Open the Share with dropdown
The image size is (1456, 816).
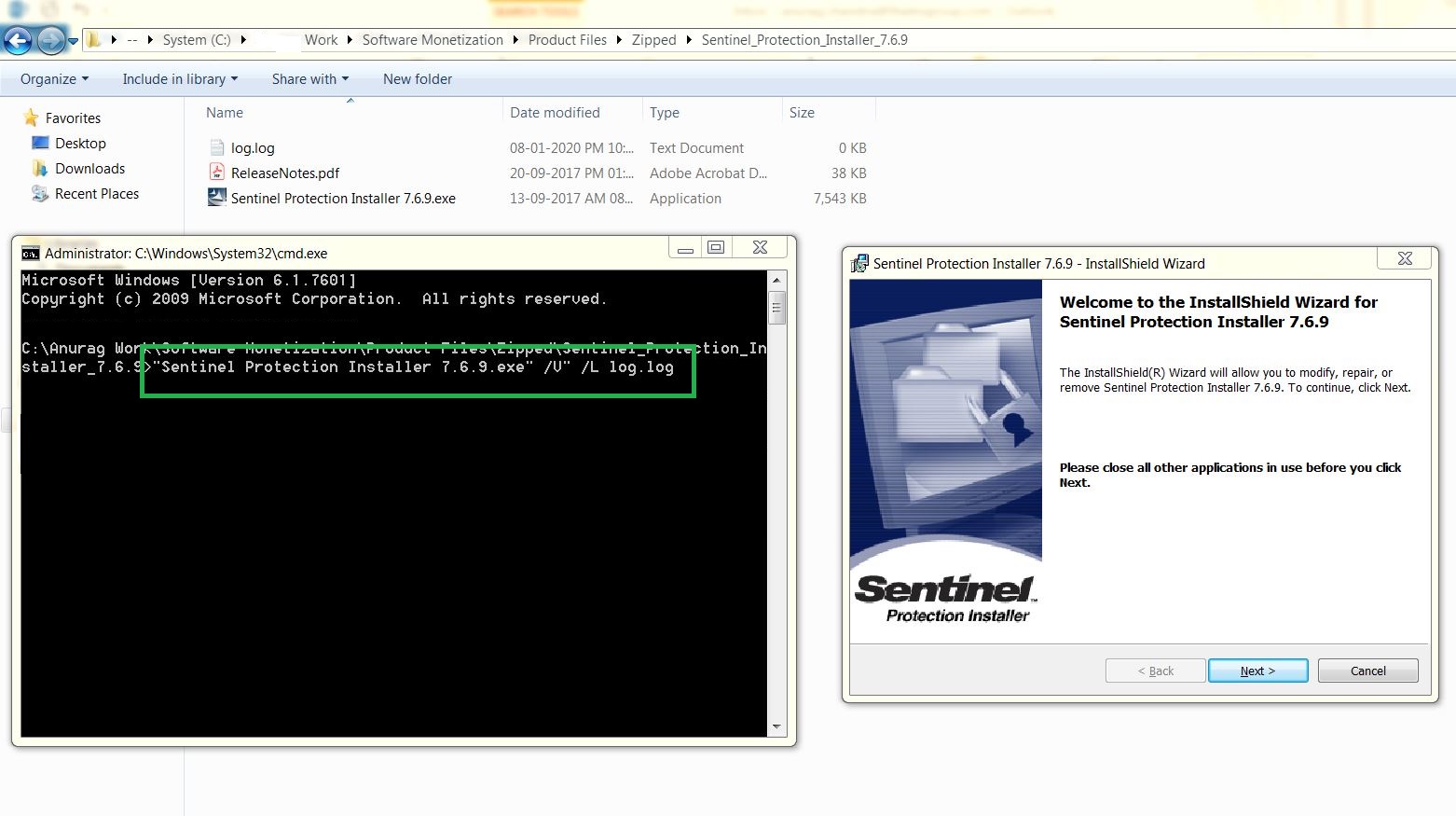[309, 79]
